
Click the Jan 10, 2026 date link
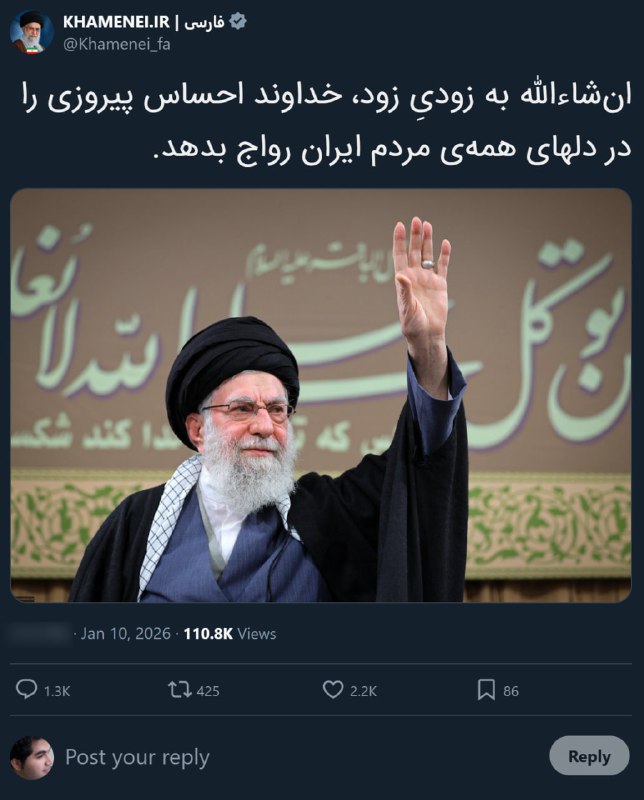(x=126, y=633)
